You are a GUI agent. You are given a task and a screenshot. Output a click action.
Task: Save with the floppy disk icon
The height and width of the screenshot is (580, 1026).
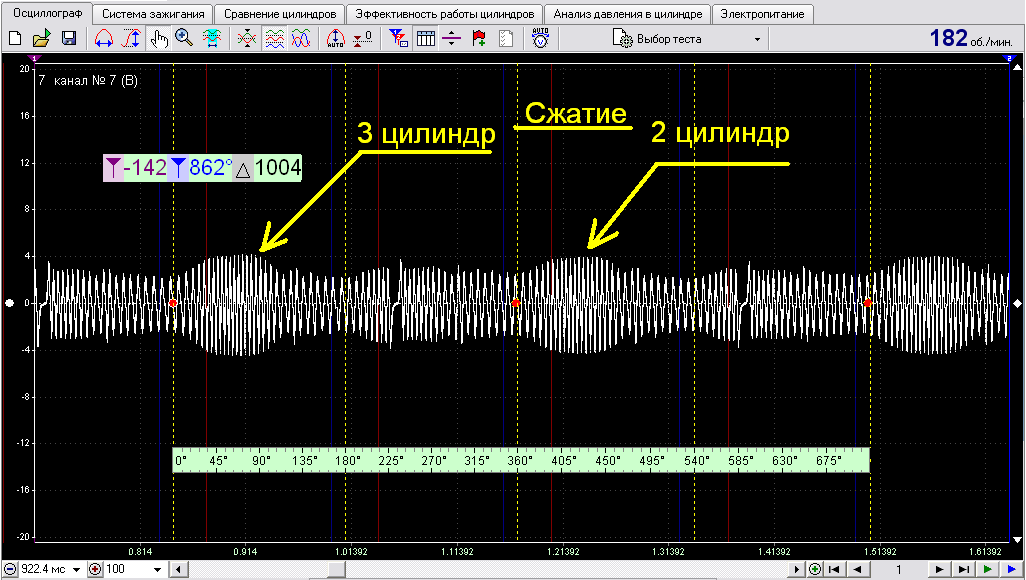69,39
